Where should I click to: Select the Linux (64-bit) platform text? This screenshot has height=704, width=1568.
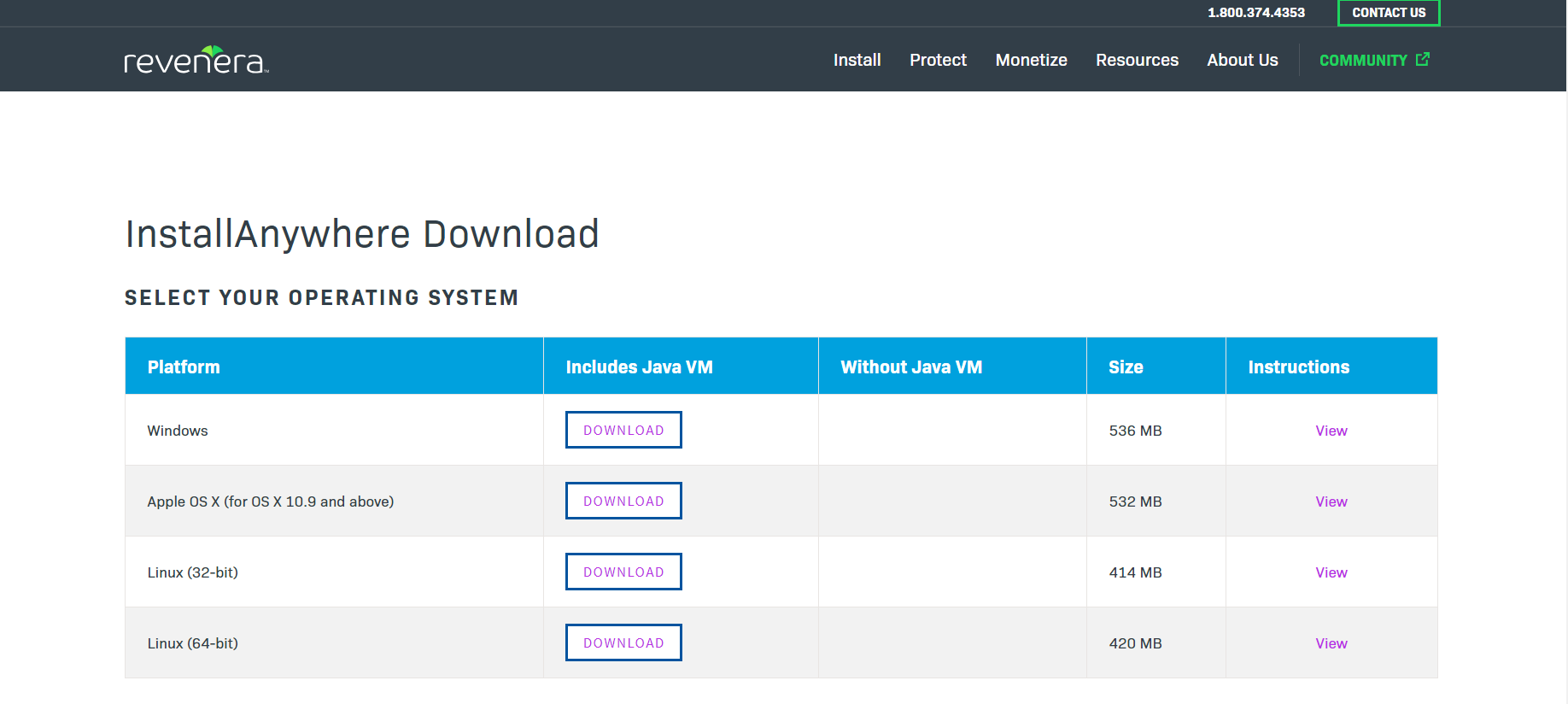click(x=192, y=643)
